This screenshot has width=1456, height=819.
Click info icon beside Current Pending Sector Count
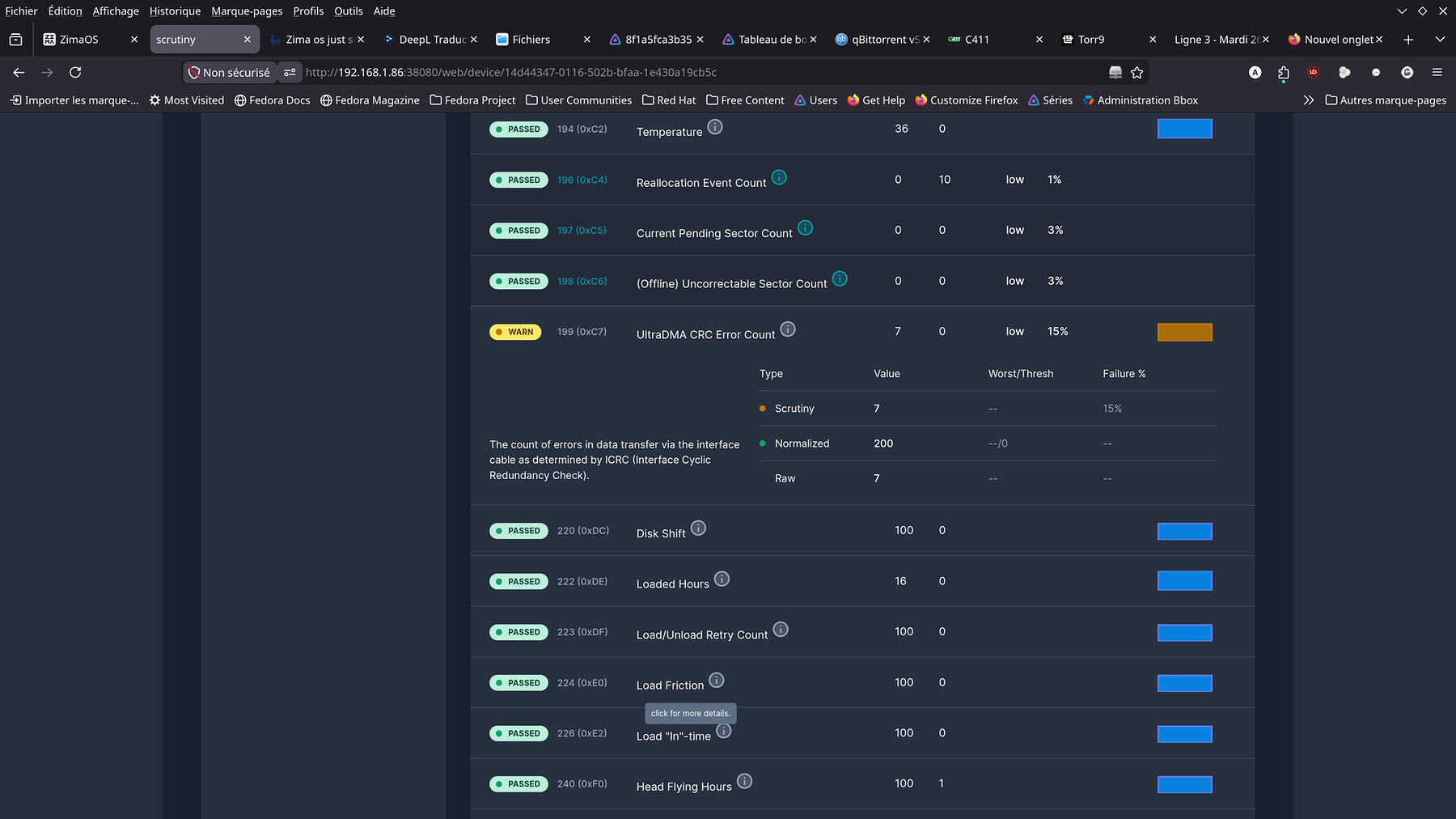click(x=805, y=227)
